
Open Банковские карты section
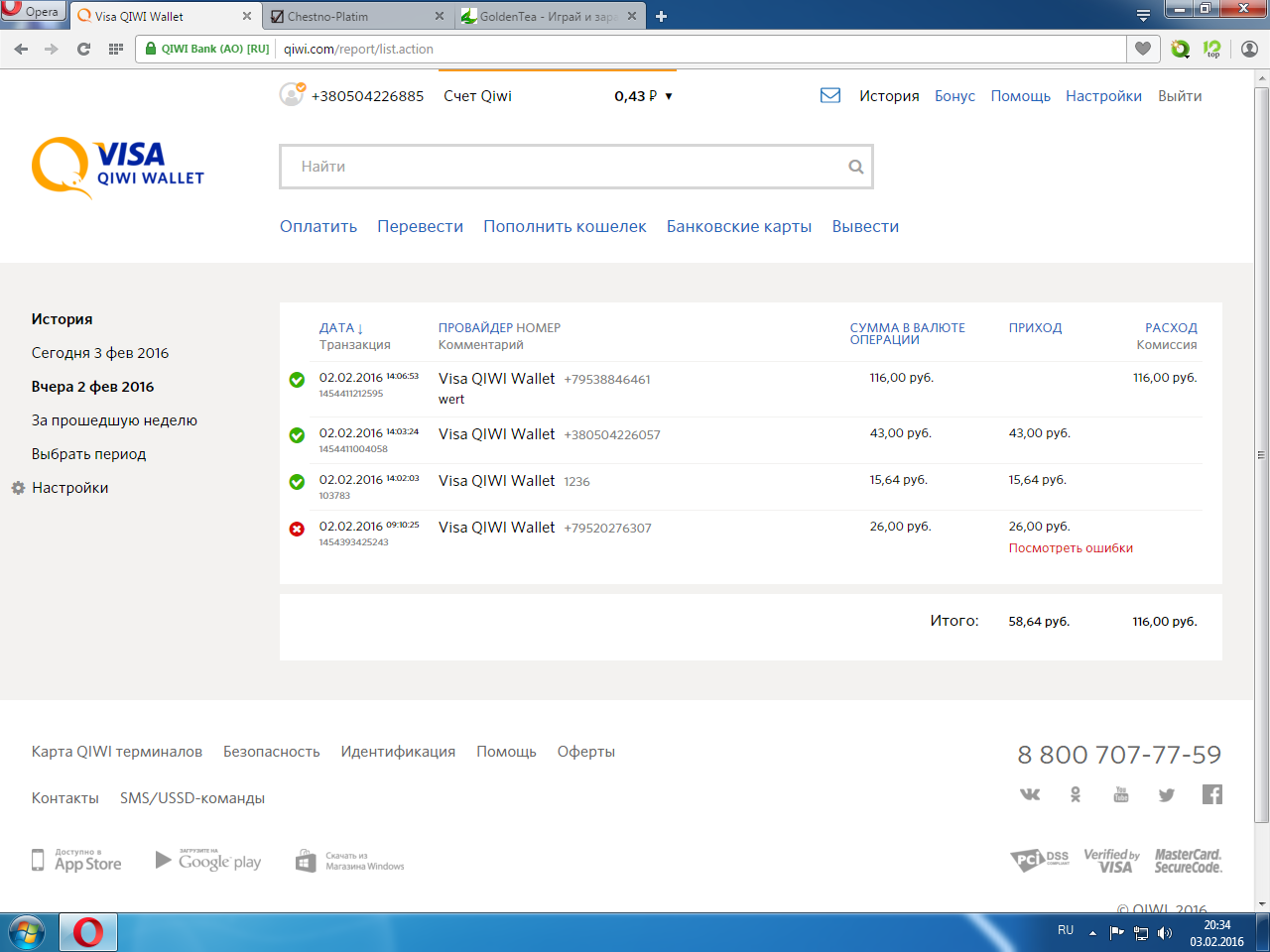tap(739, 226)
